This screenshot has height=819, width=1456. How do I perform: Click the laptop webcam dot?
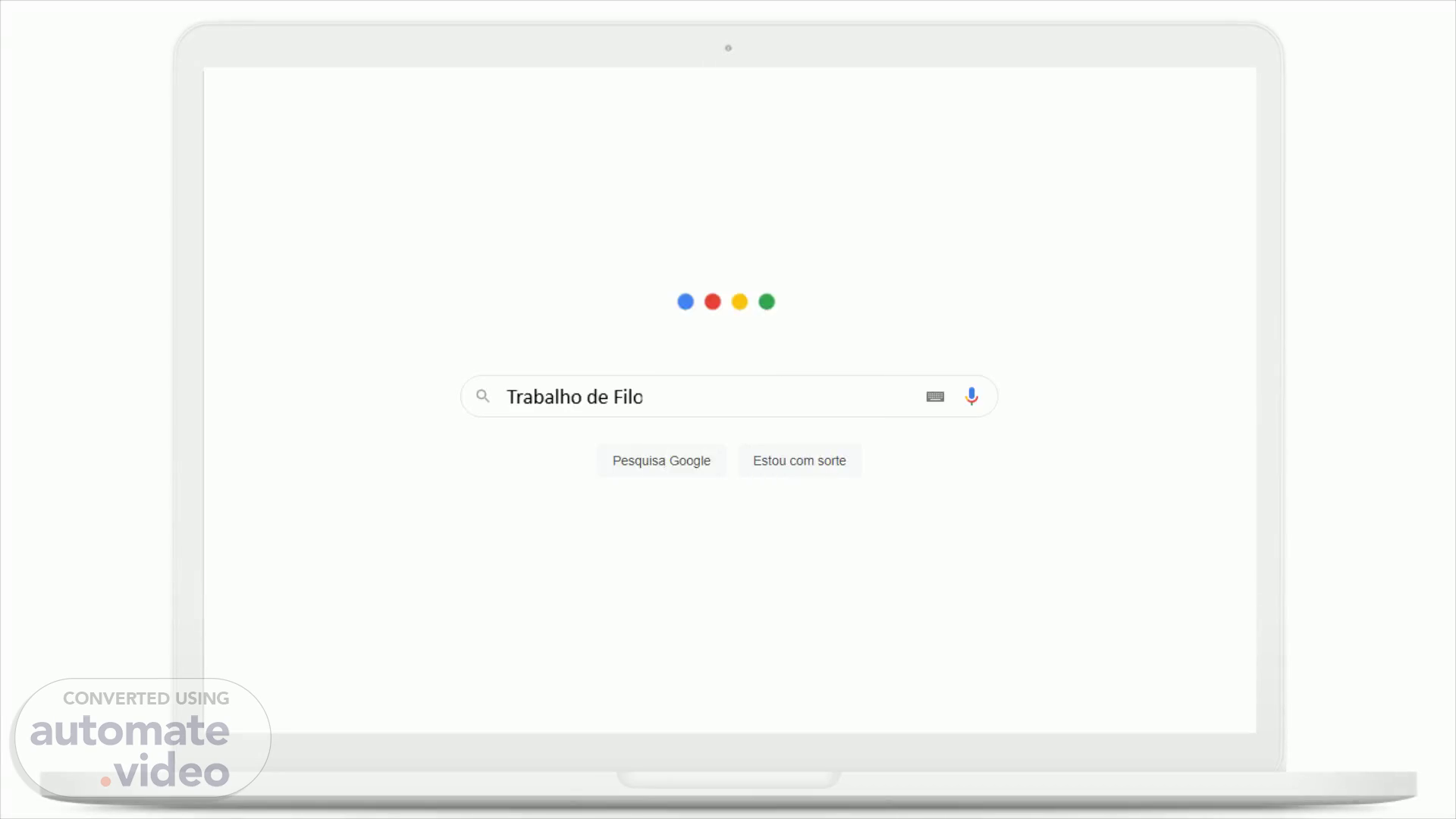coord(728,49)
